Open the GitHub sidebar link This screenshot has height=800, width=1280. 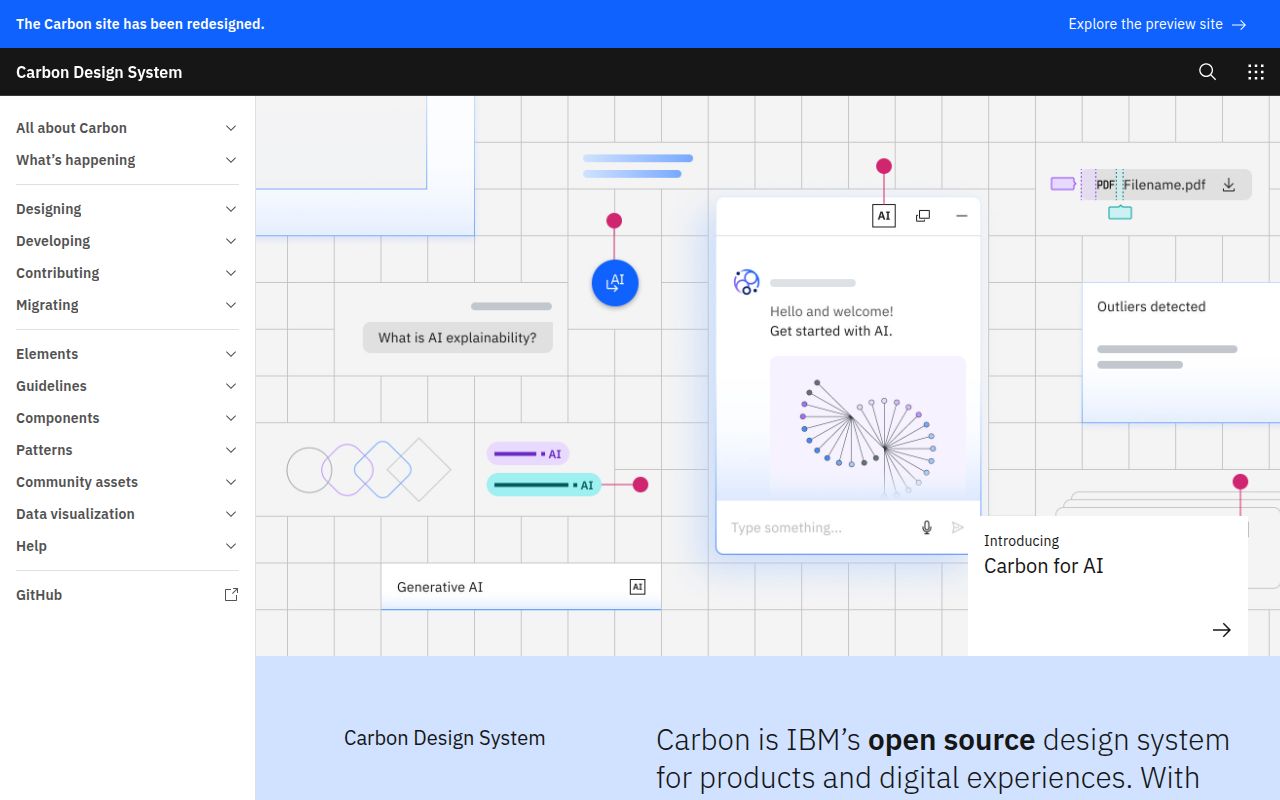point(127,595)
